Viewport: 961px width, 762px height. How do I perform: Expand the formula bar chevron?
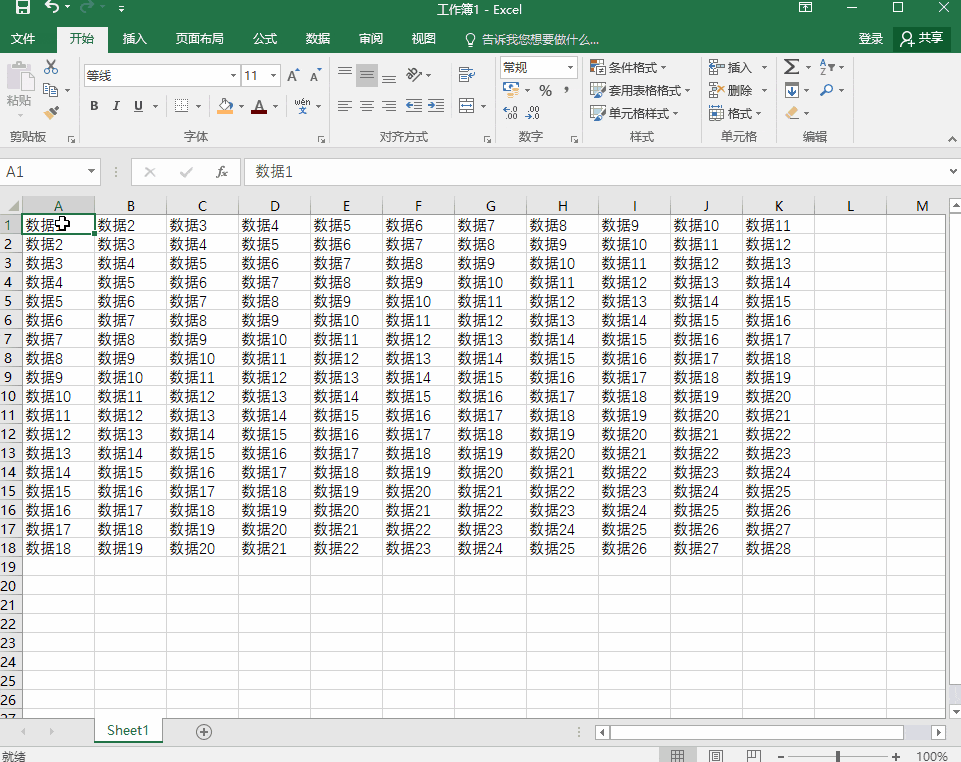(x=953, y=172)
